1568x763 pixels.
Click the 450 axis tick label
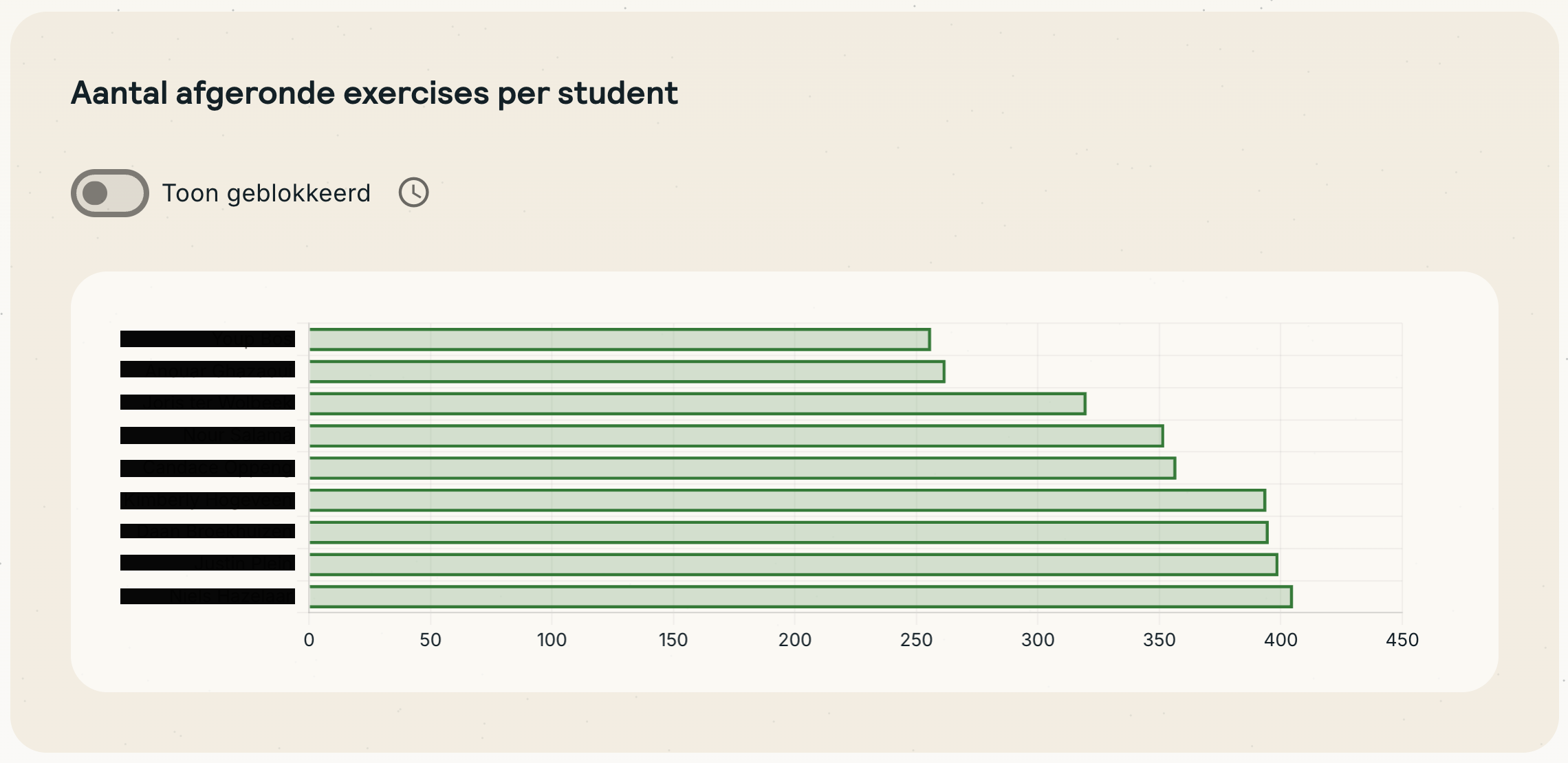coord(1402,640)
